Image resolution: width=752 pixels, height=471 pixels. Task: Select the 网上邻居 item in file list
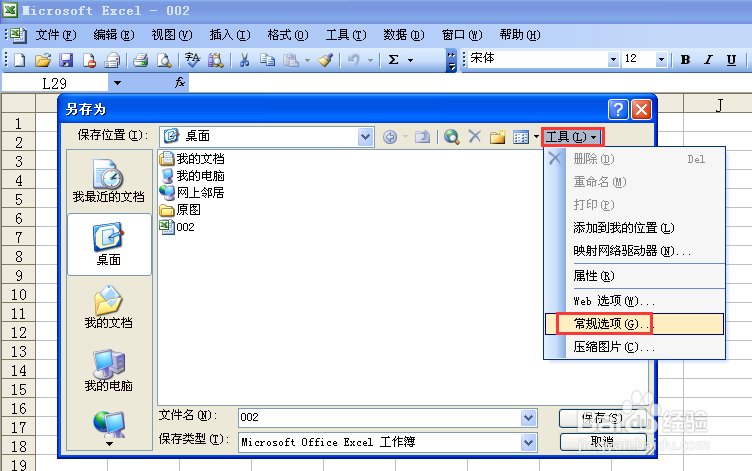click(192, 192)
